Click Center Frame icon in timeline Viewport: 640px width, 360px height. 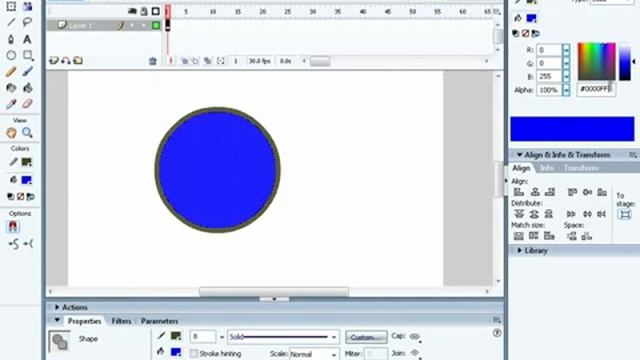[x=171, y=61]
